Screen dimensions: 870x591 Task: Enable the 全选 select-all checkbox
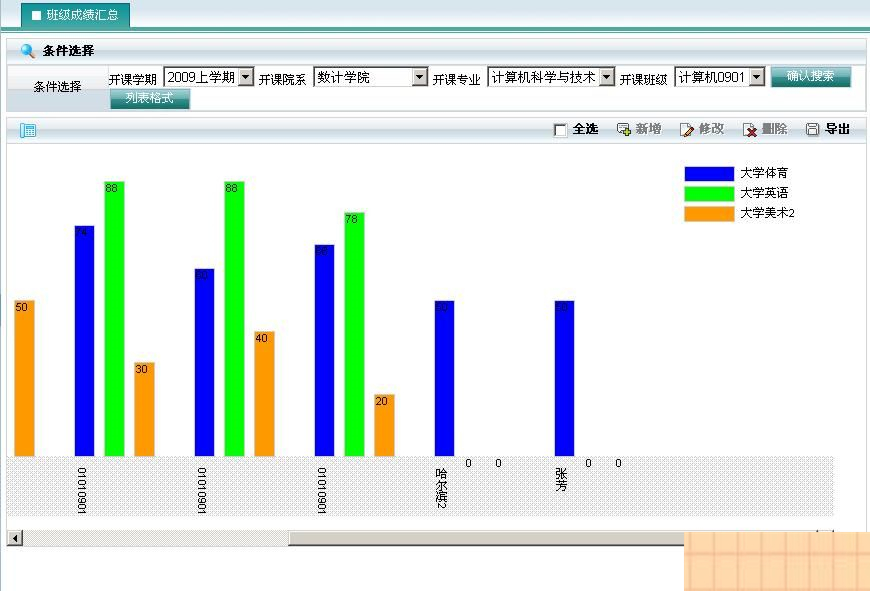click(562, 130)
